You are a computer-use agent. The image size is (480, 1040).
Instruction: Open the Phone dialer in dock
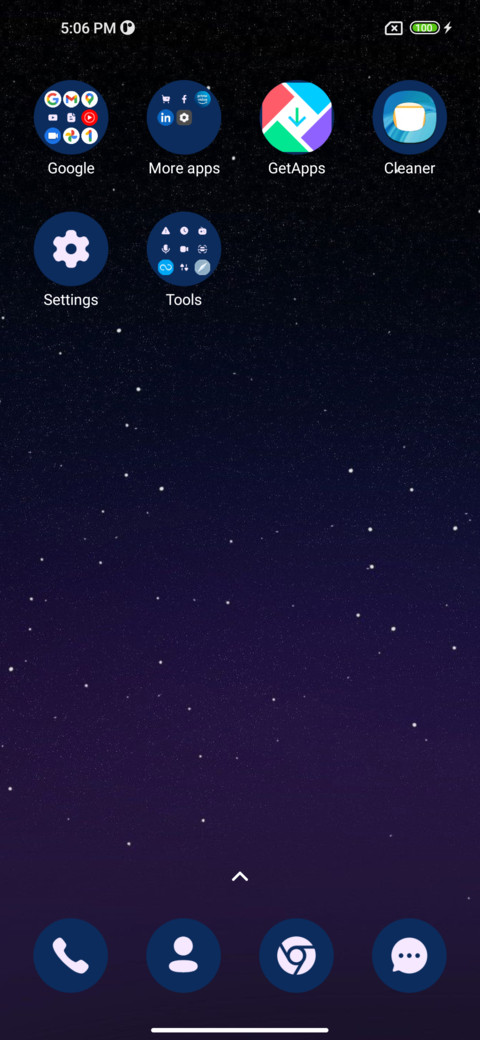pyautogui.click(x=71, y=955)
